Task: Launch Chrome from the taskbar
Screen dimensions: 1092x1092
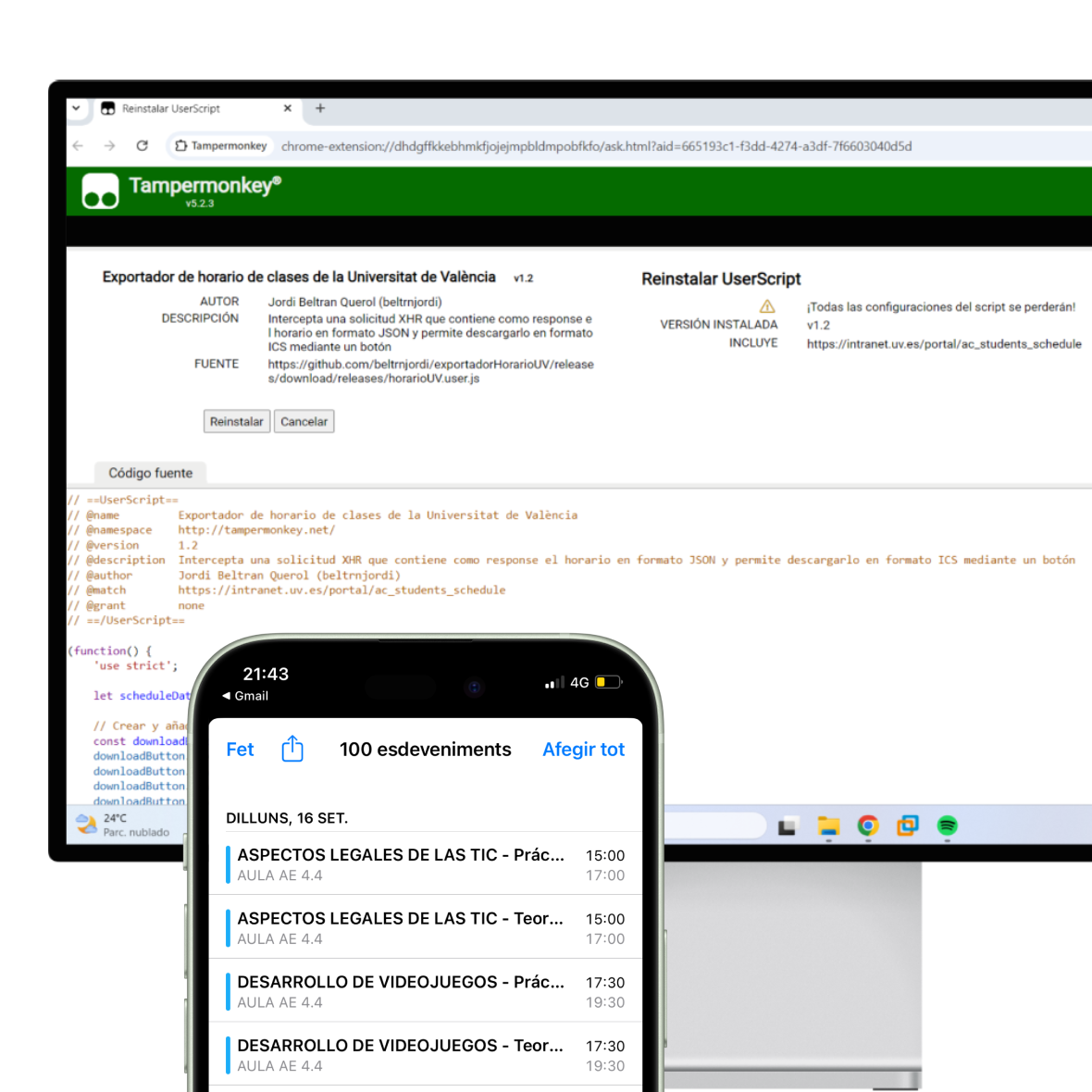Action: click(x=867, y=826)
